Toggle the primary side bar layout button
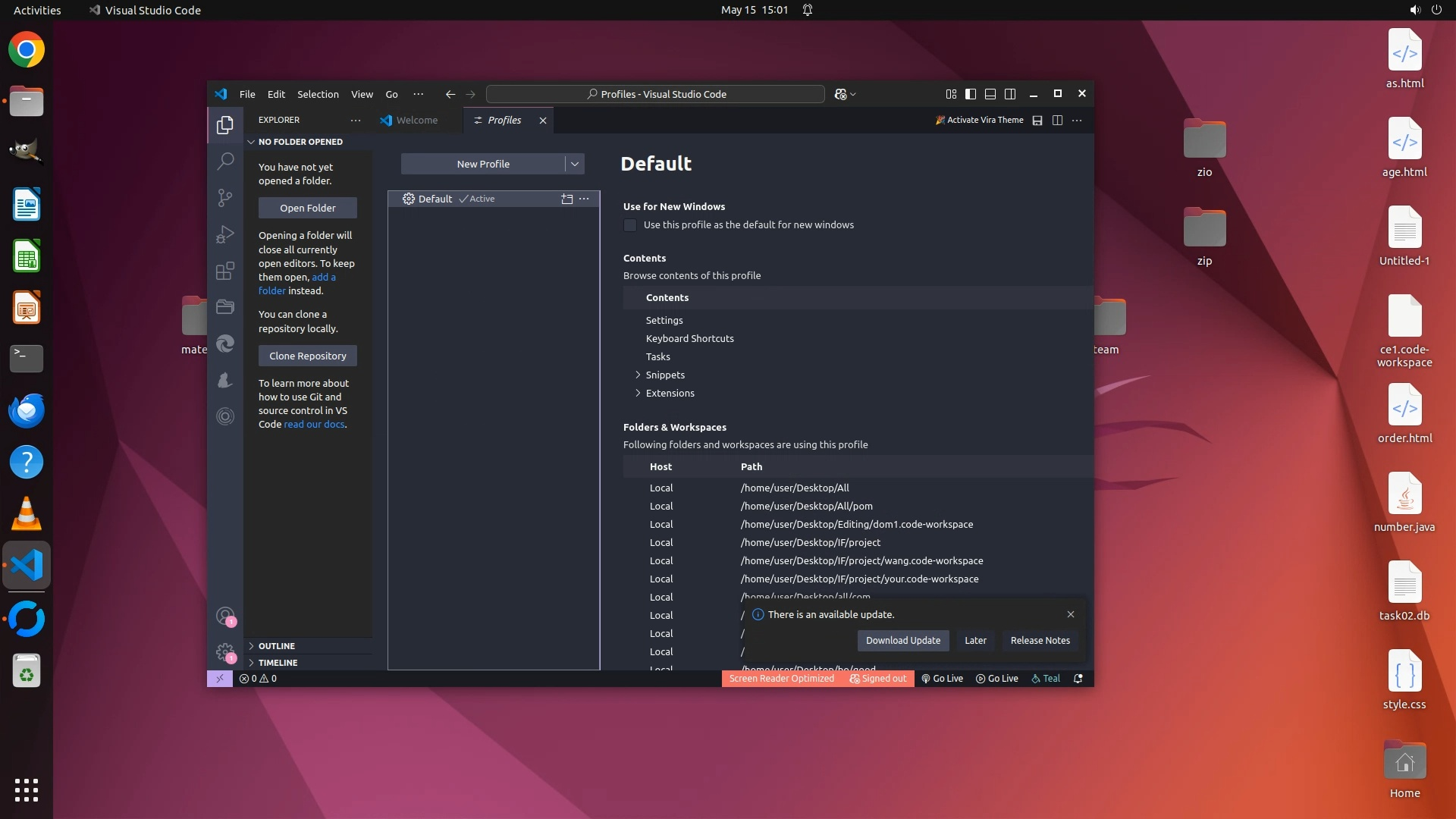 (x=971, y=94)
